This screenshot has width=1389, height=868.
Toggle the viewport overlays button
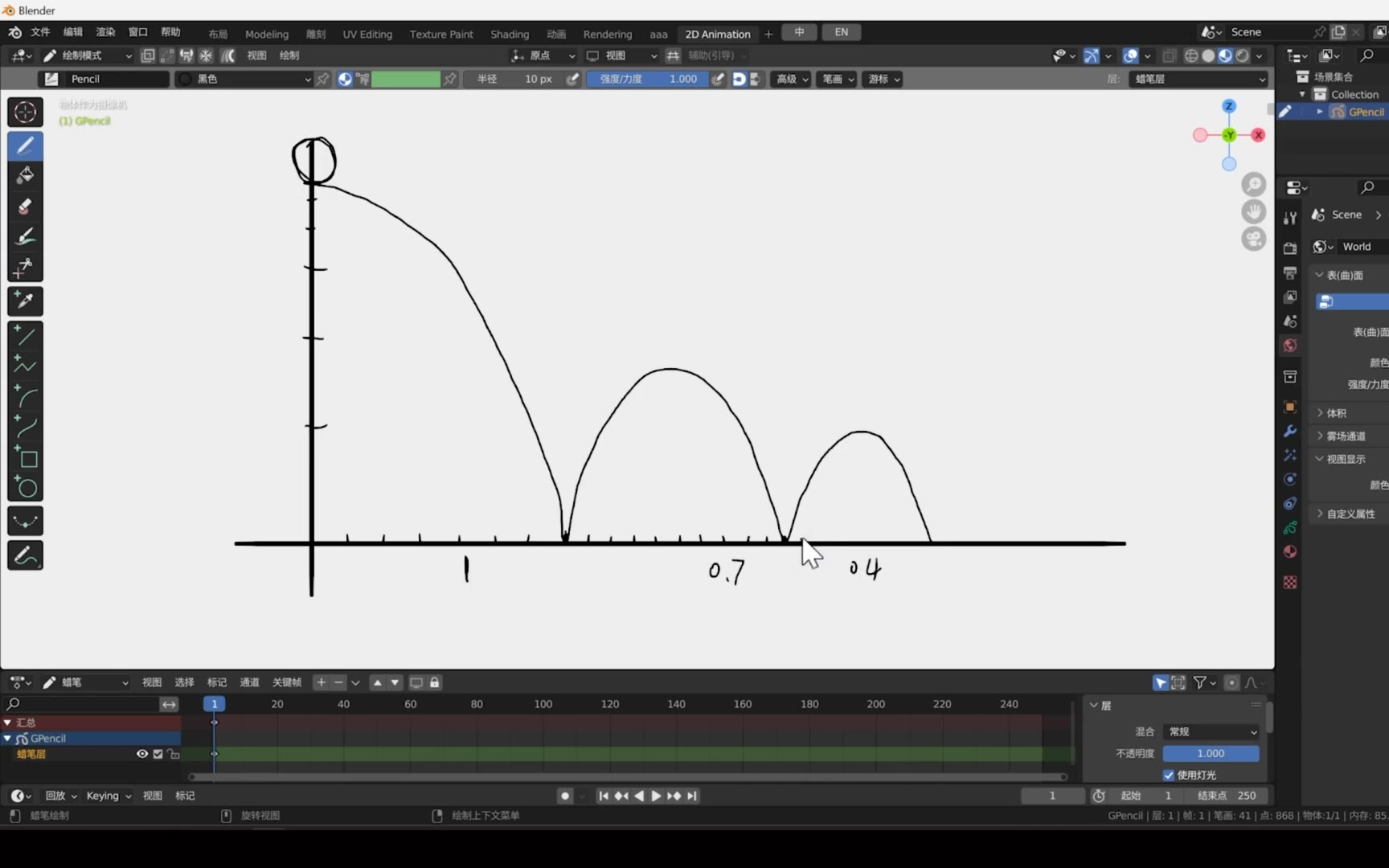click(x=1131, y=55)
